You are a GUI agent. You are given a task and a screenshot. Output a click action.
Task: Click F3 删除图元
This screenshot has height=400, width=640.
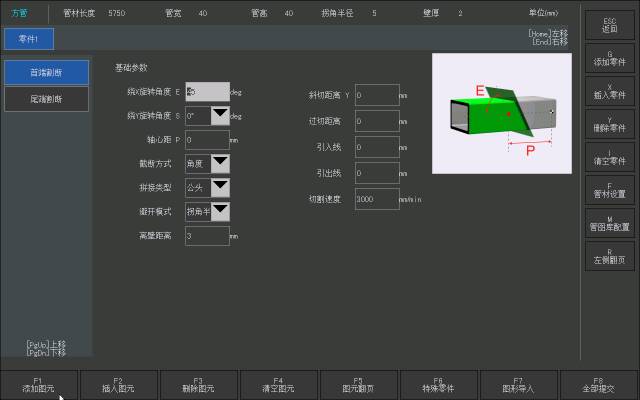(198, 385)
